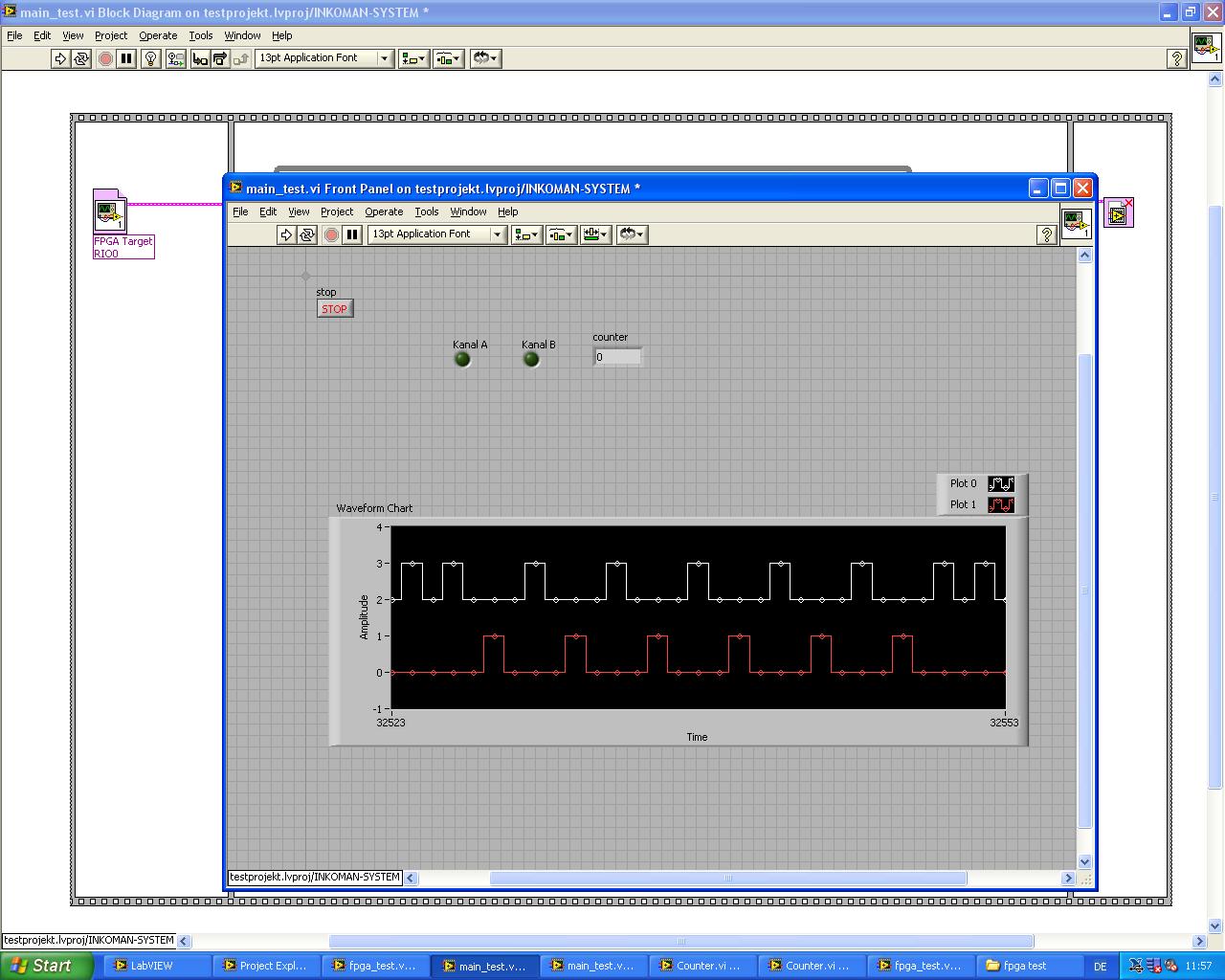
Task: Open the Project menu in the Front Panel window
Action: 337,212
